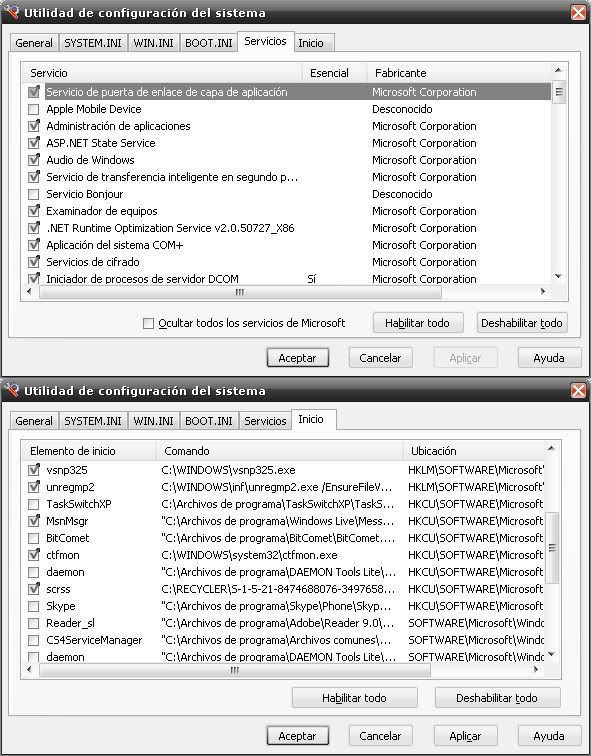Click the upper window's title bar wrench icon

point(11,12)
